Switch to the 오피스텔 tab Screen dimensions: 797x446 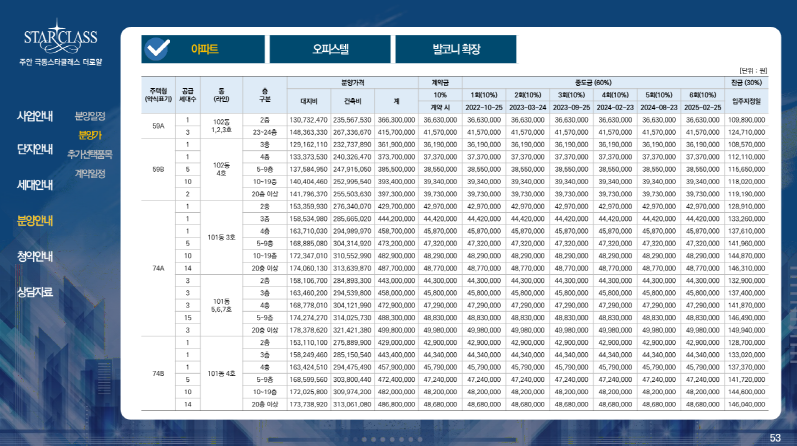pos(331,47)
